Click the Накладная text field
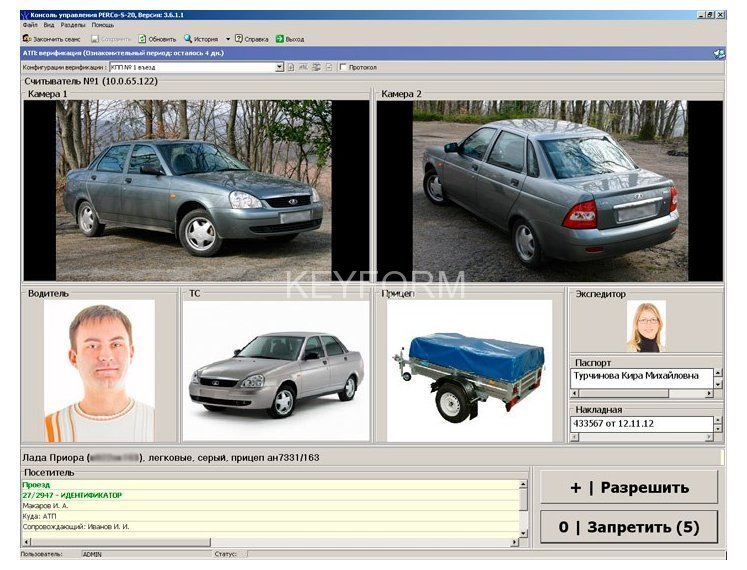 pos(640,423)
